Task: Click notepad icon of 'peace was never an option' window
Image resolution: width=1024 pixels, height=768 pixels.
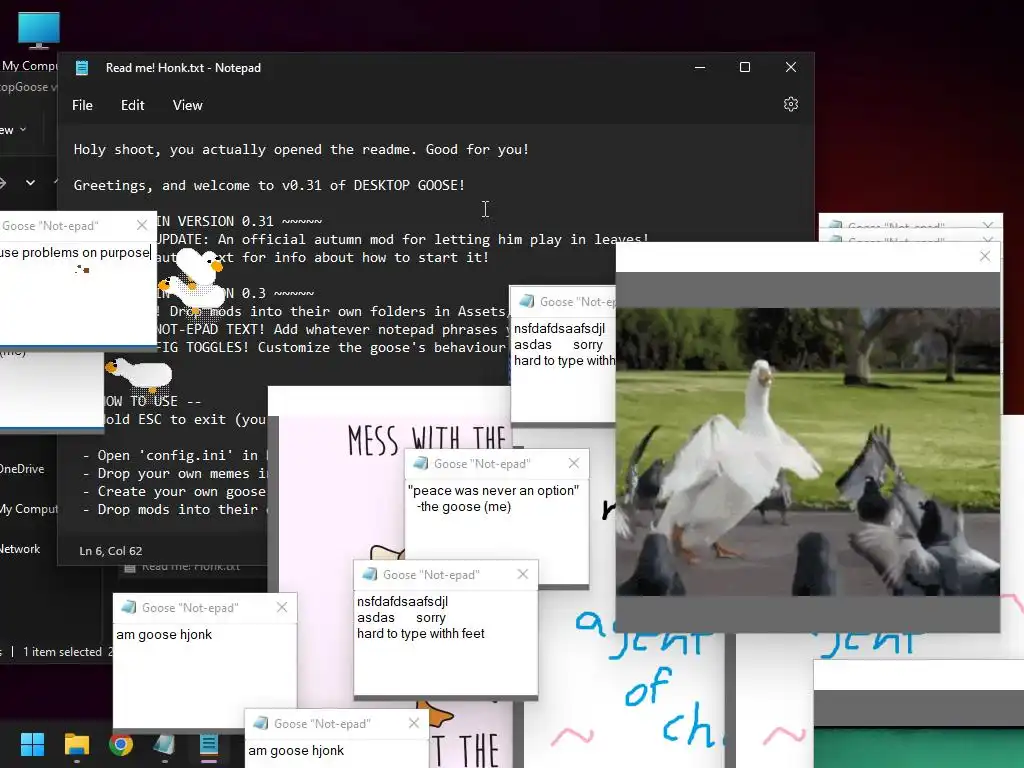Action: tap(421, 464)
